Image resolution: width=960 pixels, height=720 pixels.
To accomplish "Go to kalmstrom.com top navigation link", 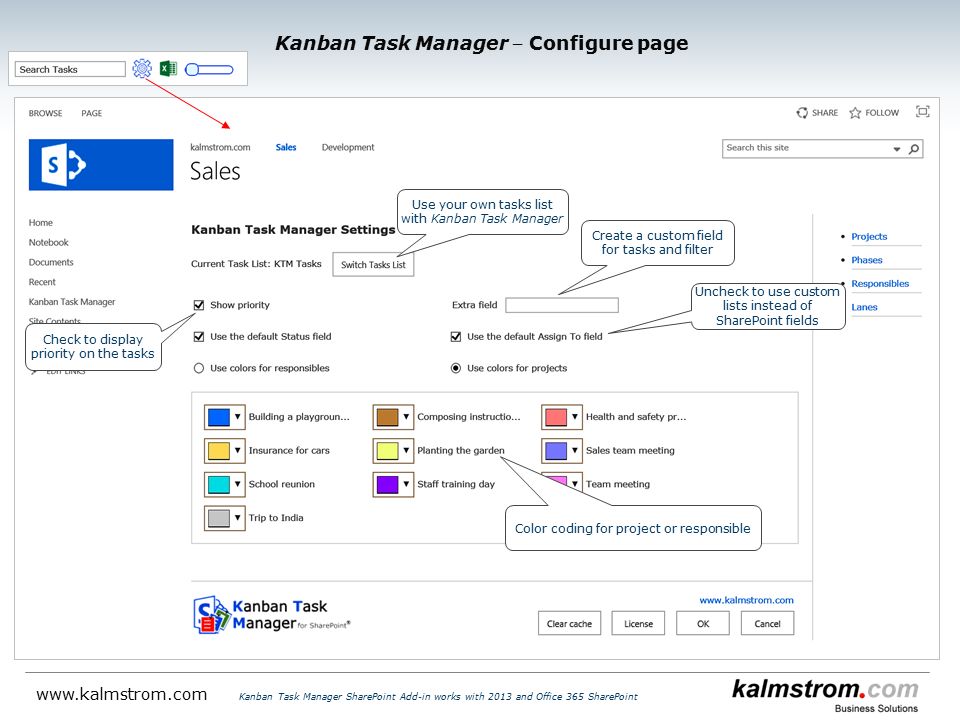I will (x=220, y=147).
